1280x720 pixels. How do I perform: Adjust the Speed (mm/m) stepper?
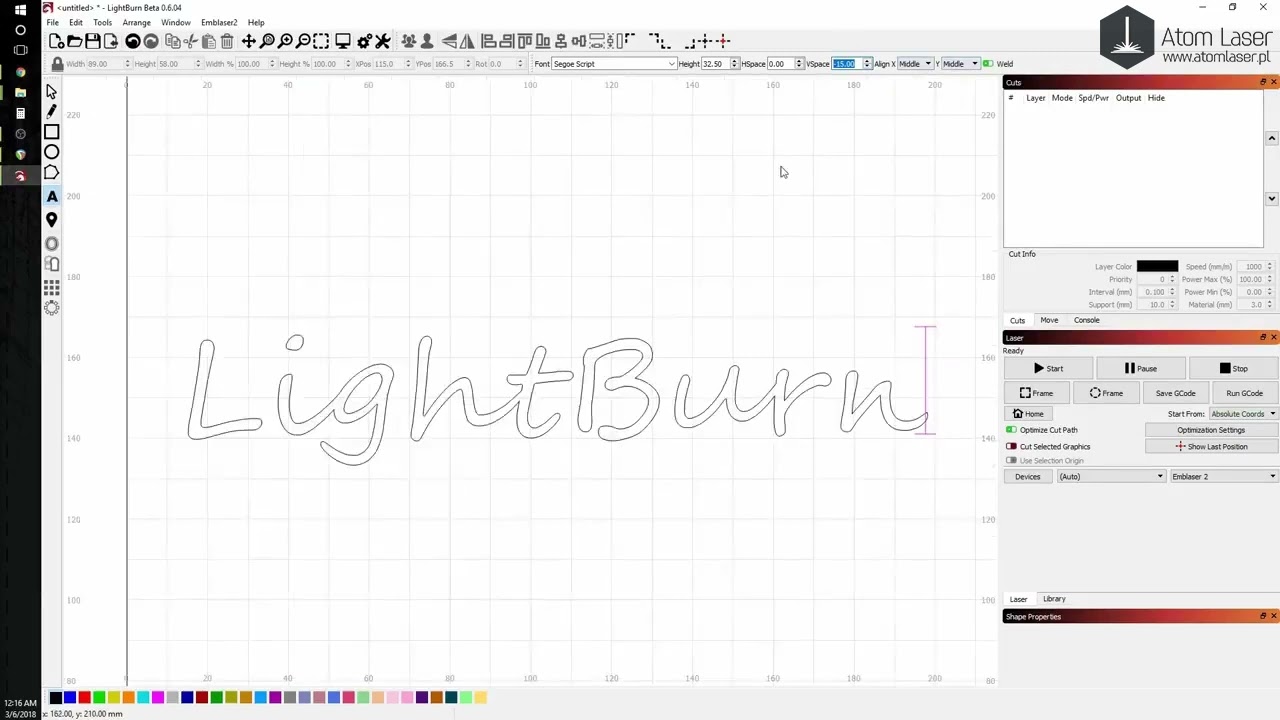pos(1269,267)
